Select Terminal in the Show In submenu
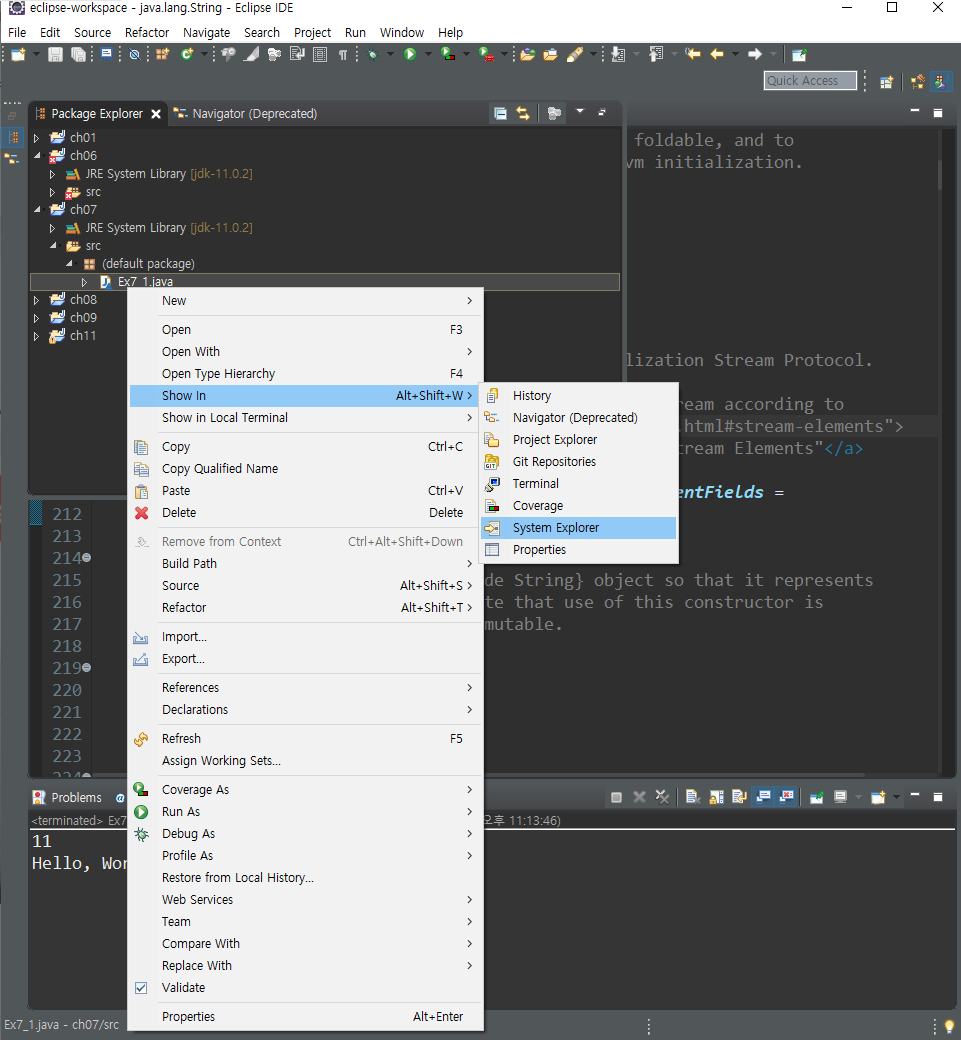Screen dimensions: 961x1040 [578, 484]
